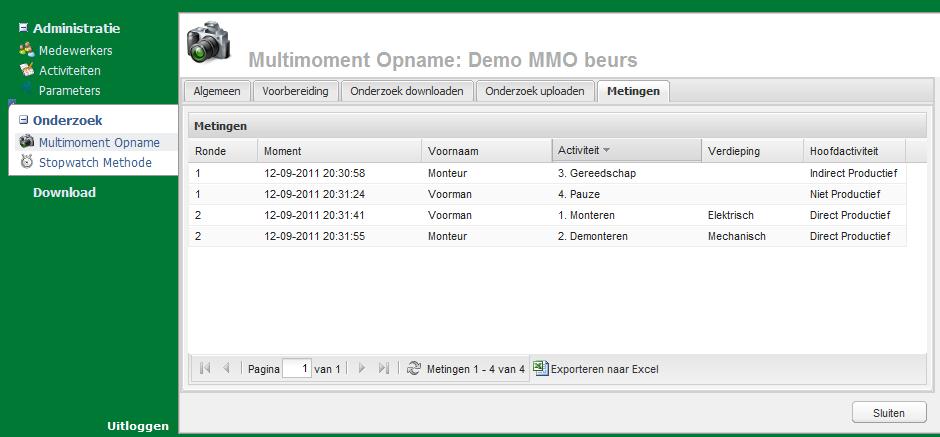Click the Pagina number input field
Image resolution: width=940 pixels, height=437 pixels.
(297, 369)
